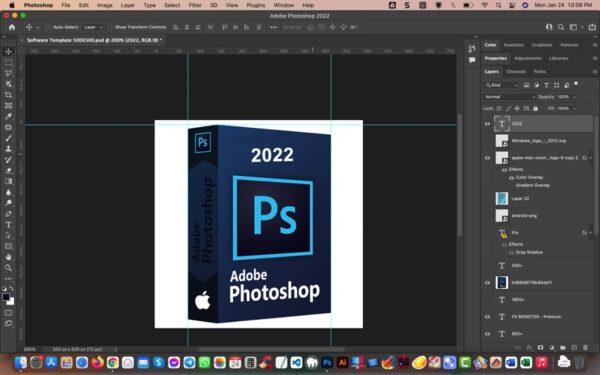
Task: Select the Eyedropper tool
Action: tap(8, 116)
